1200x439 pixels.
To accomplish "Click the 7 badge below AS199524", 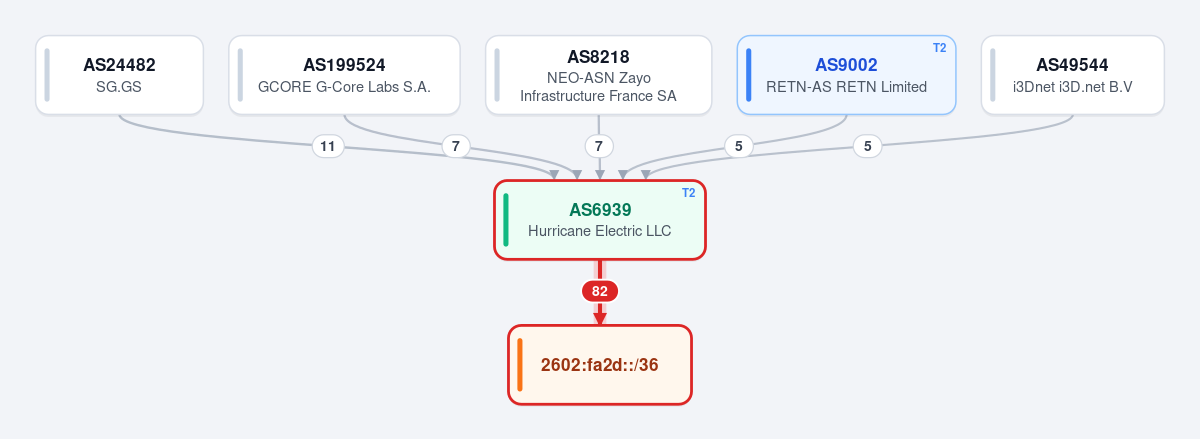I will point(456,147).
